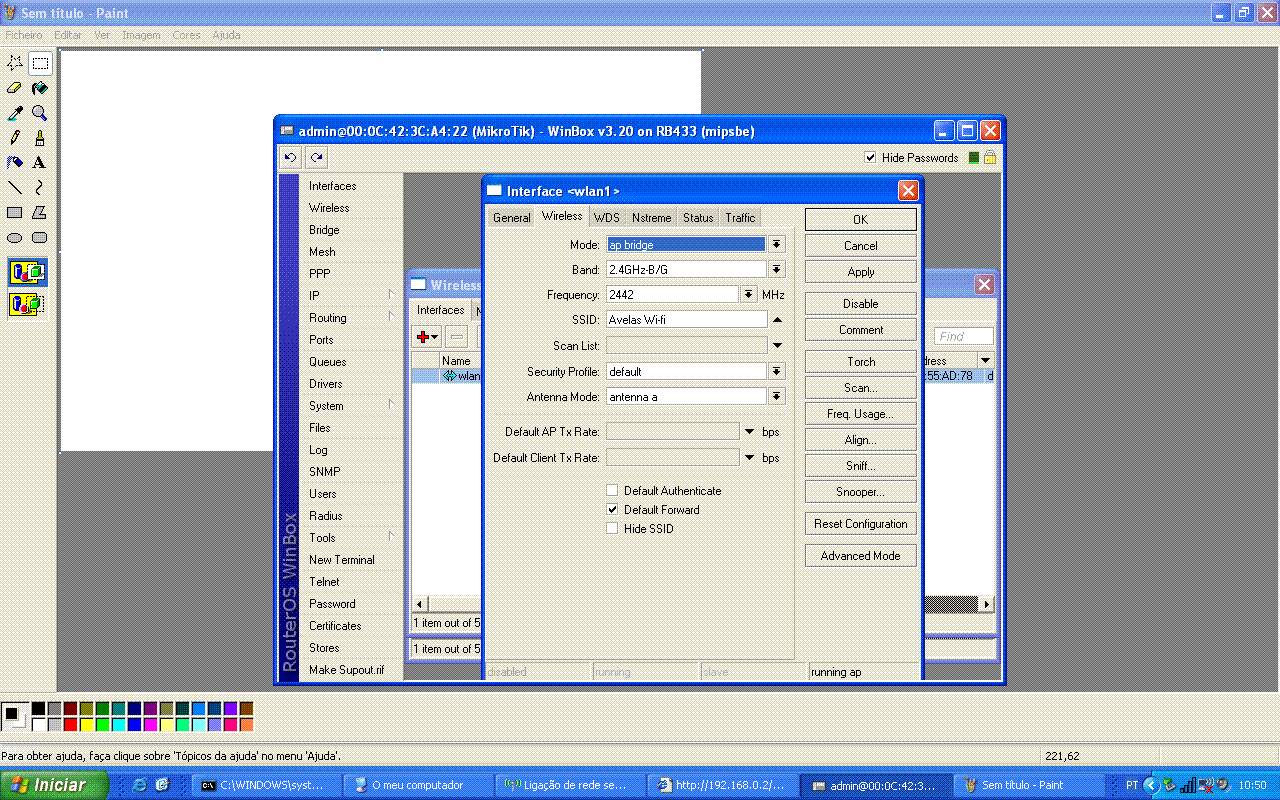Pick the Polygon shape tool
This screenshot has width=1280, height=800.
click(x=40, y=212)
